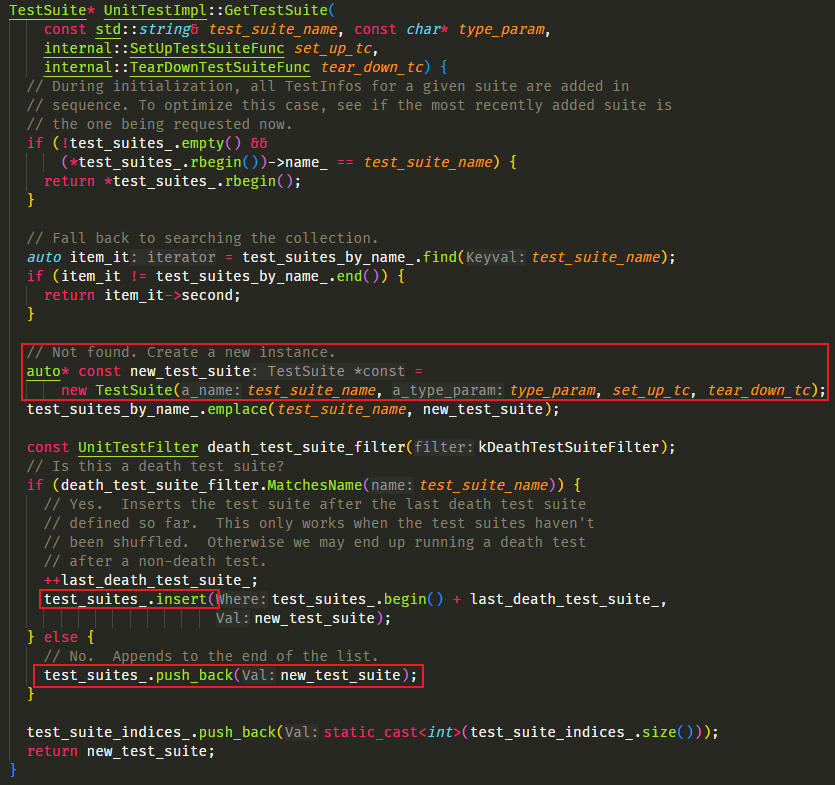Image resolution: width=835 pixels, height=785 pixels.
Task: Click the 'filter:' parameter hint
Action: 444,447
